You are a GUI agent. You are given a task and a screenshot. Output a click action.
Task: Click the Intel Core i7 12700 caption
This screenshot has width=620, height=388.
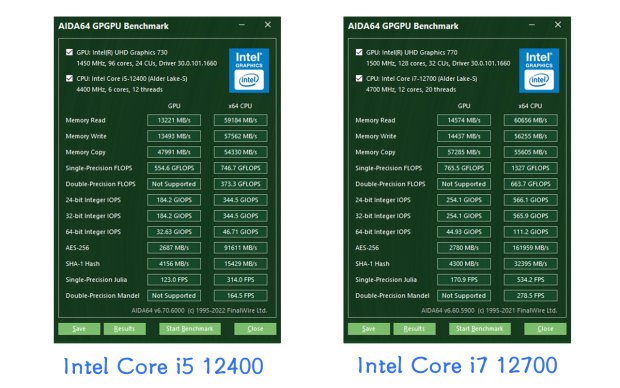pyautogui.click(x=457, y=365)
